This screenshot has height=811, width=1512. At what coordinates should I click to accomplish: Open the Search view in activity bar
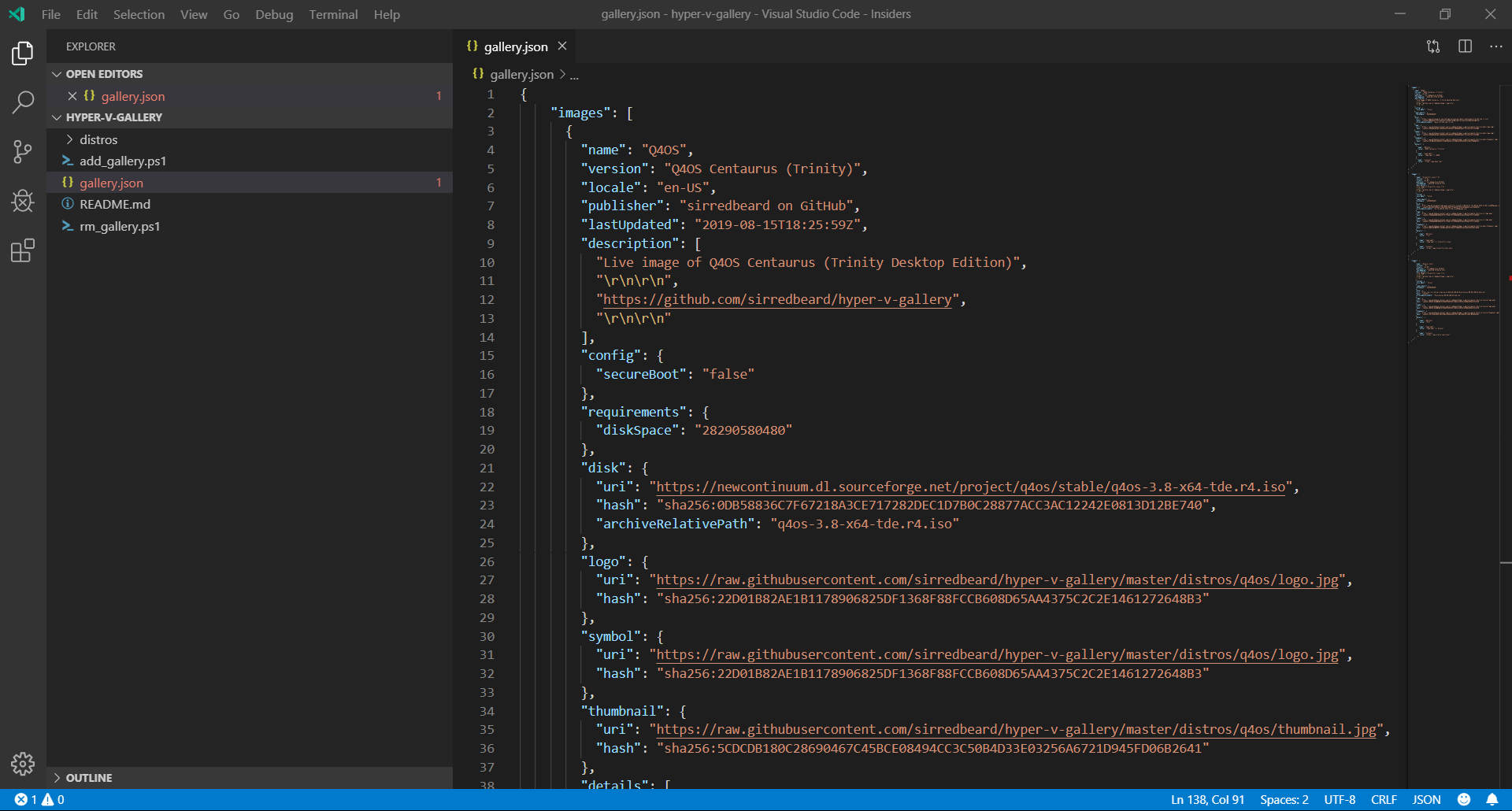point(23,102)
